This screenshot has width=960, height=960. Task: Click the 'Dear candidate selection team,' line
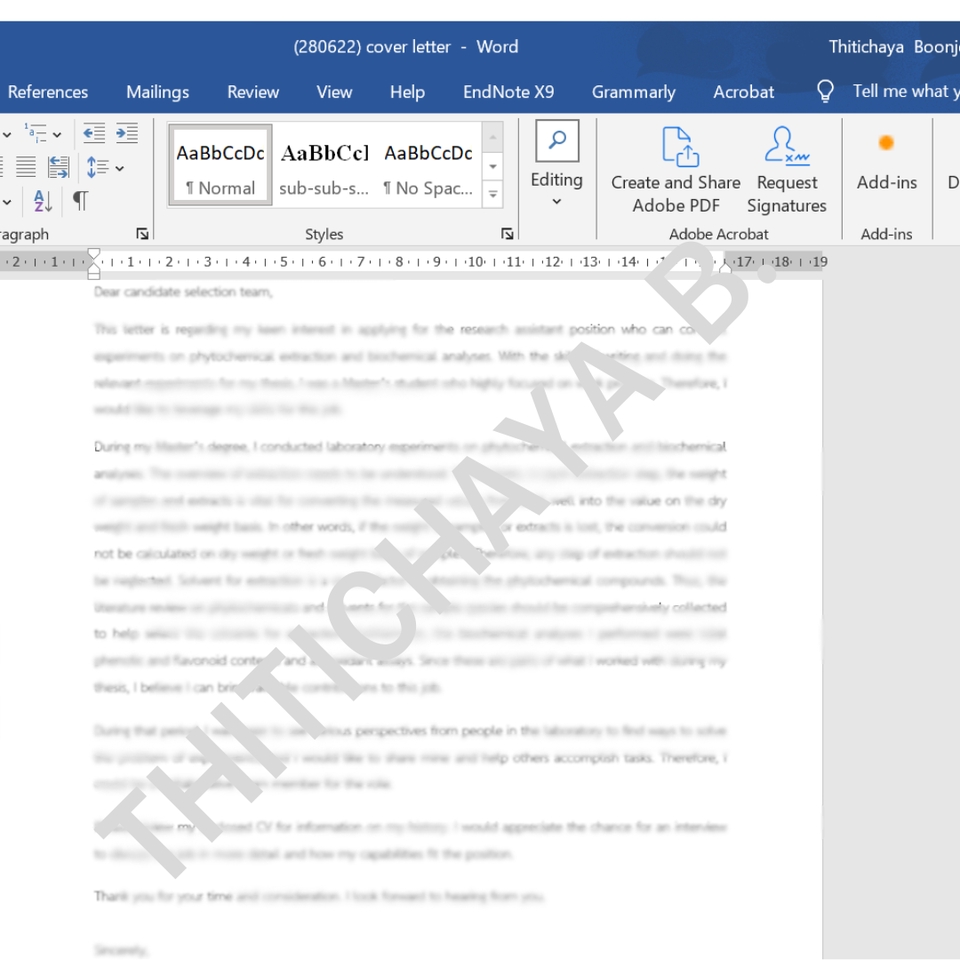183,292
